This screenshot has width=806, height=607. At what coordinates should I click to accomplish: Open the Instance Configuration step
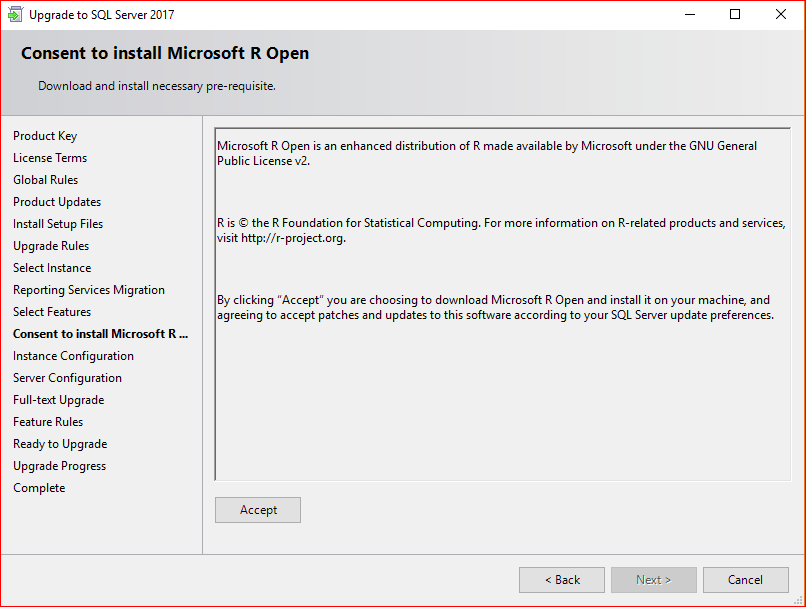tap(73, 356)
